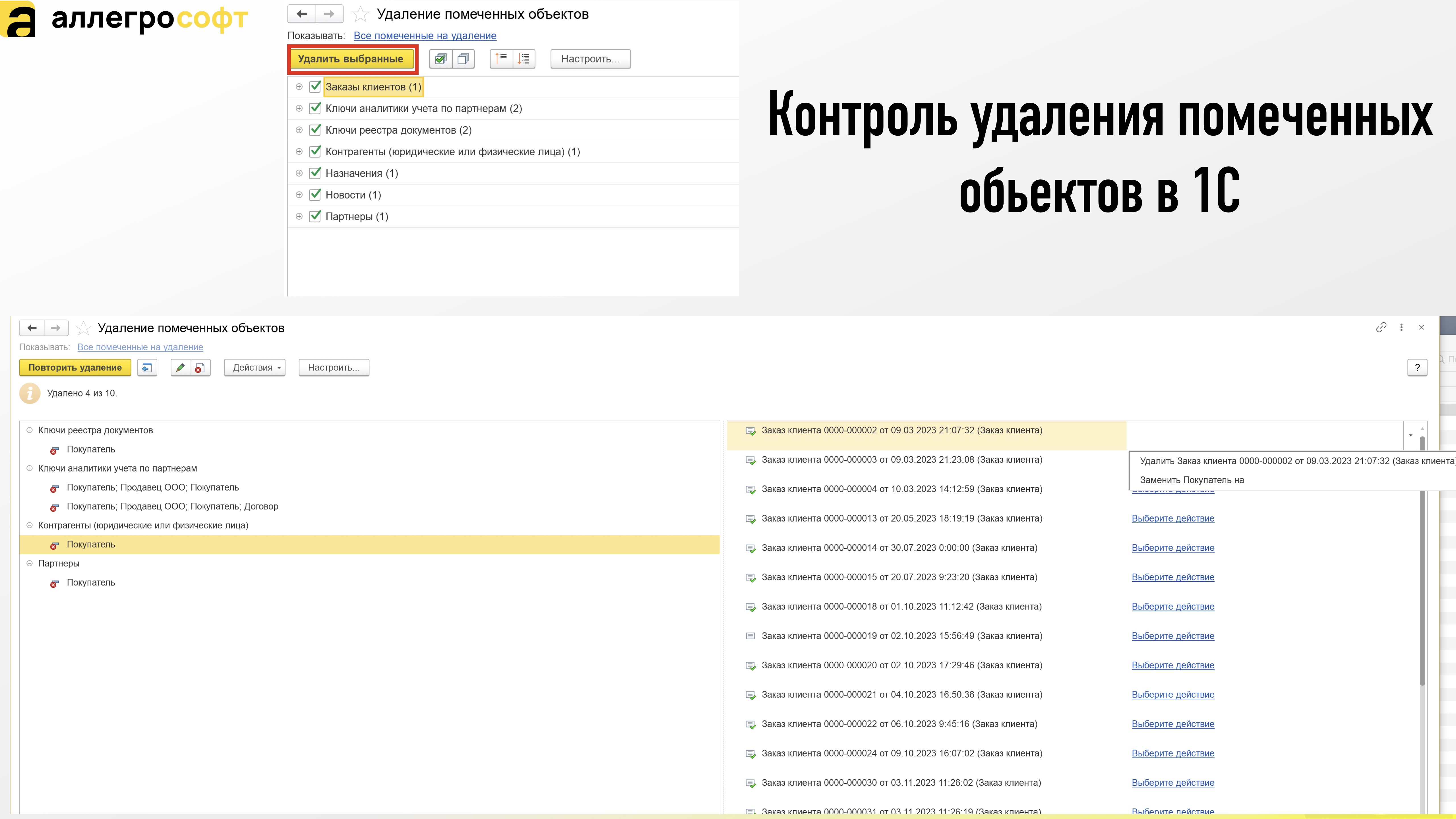Screen dimensions: 1456x819
Task: Open three-dot more menu in lower window
Action: tap(1401, 327)
